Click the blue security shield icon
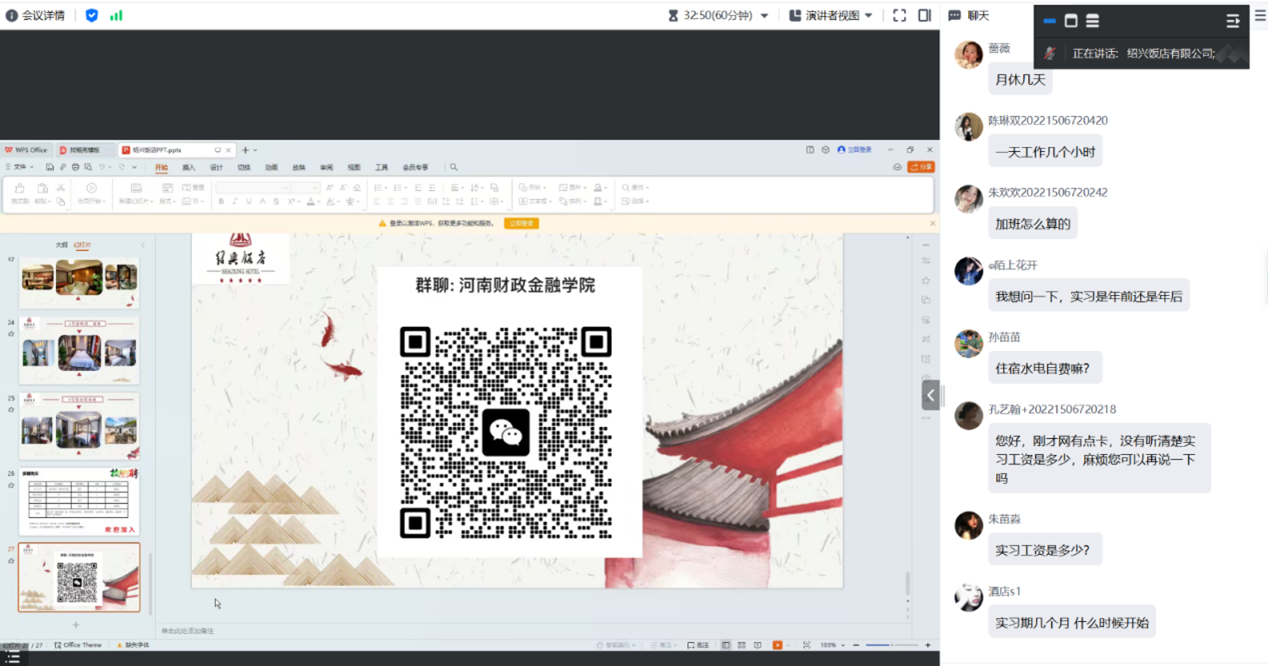This screenshot has width=1268, height=666. pos(92,15)
